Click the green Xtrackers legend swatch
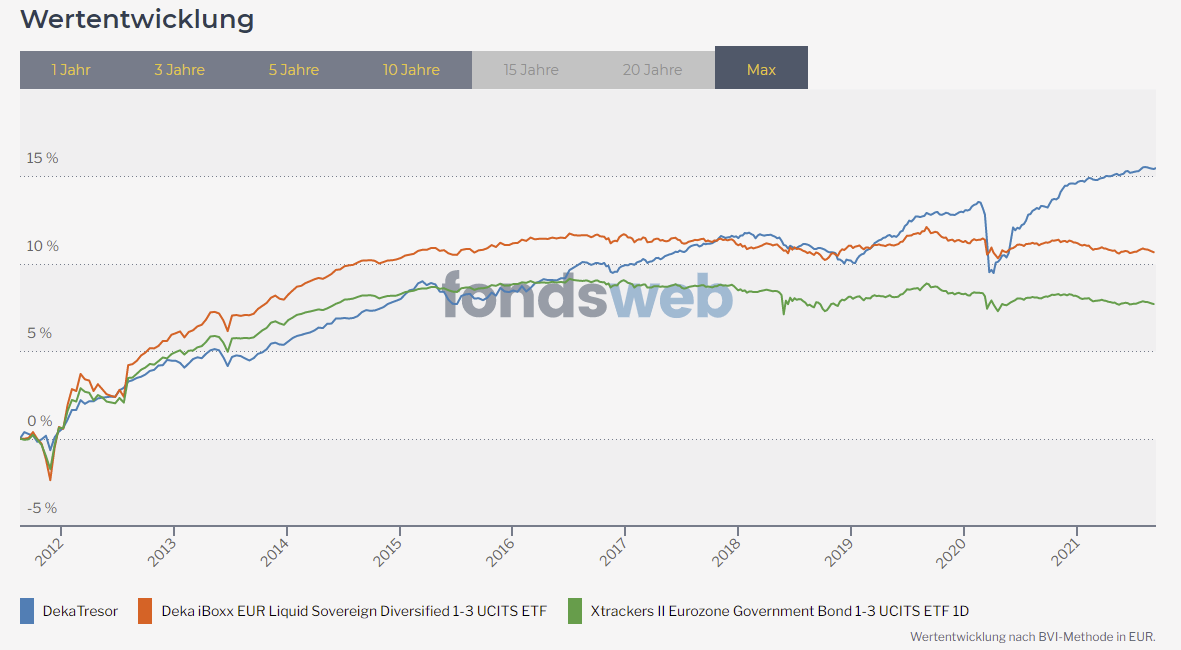Image resolution: width=1181 pixels, height=650 pixels. pyautogui.click(x=575, y=611)
